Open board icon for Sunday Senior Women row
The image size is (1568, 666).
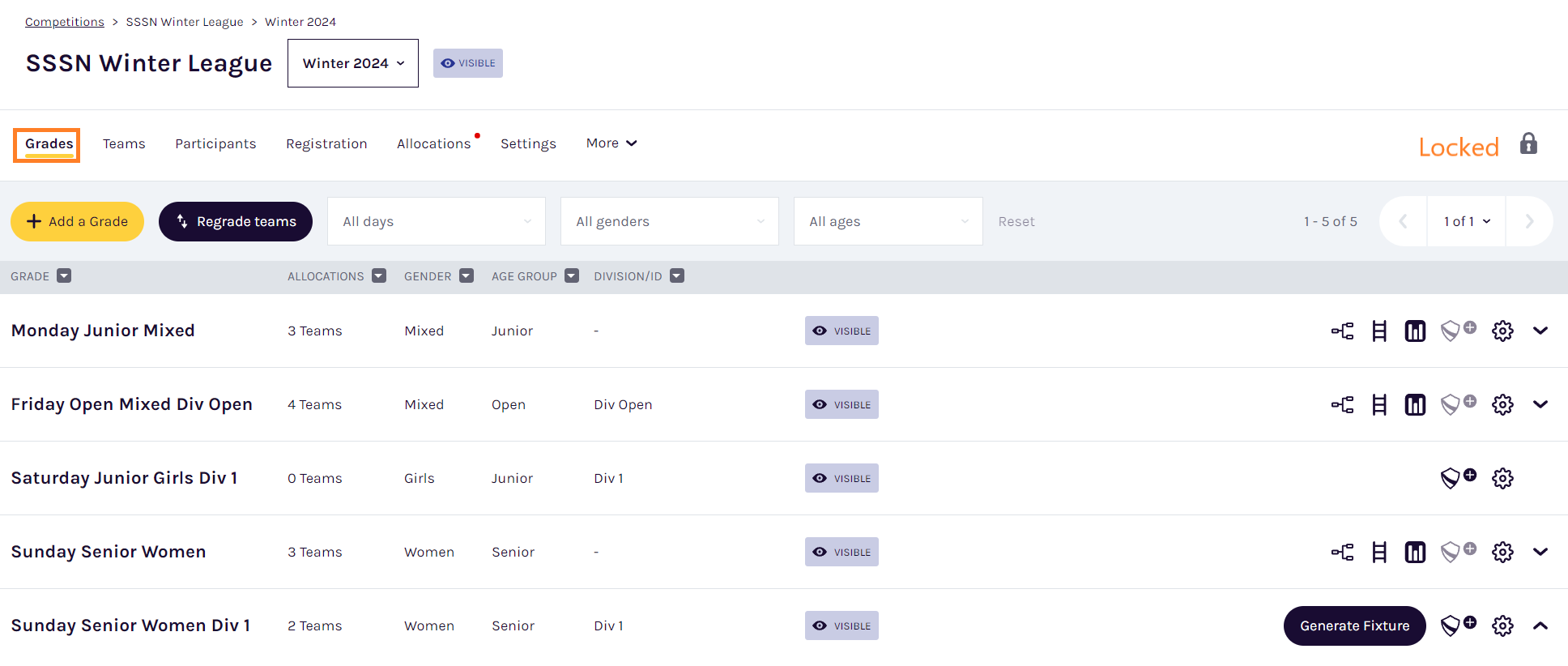[1415, 552]
